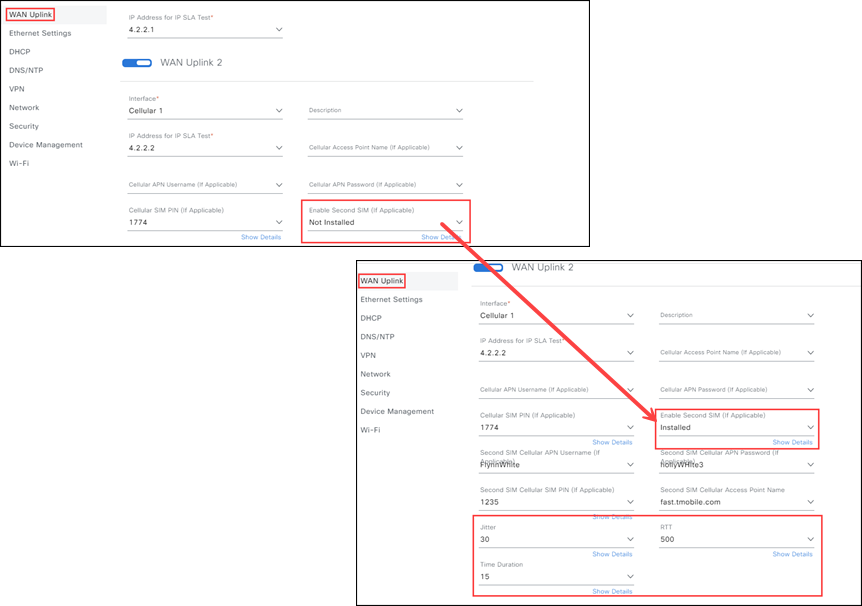Select Ethernet Settings in lower panel sidebar
The image size is (862, 606).
pos(391,300)
